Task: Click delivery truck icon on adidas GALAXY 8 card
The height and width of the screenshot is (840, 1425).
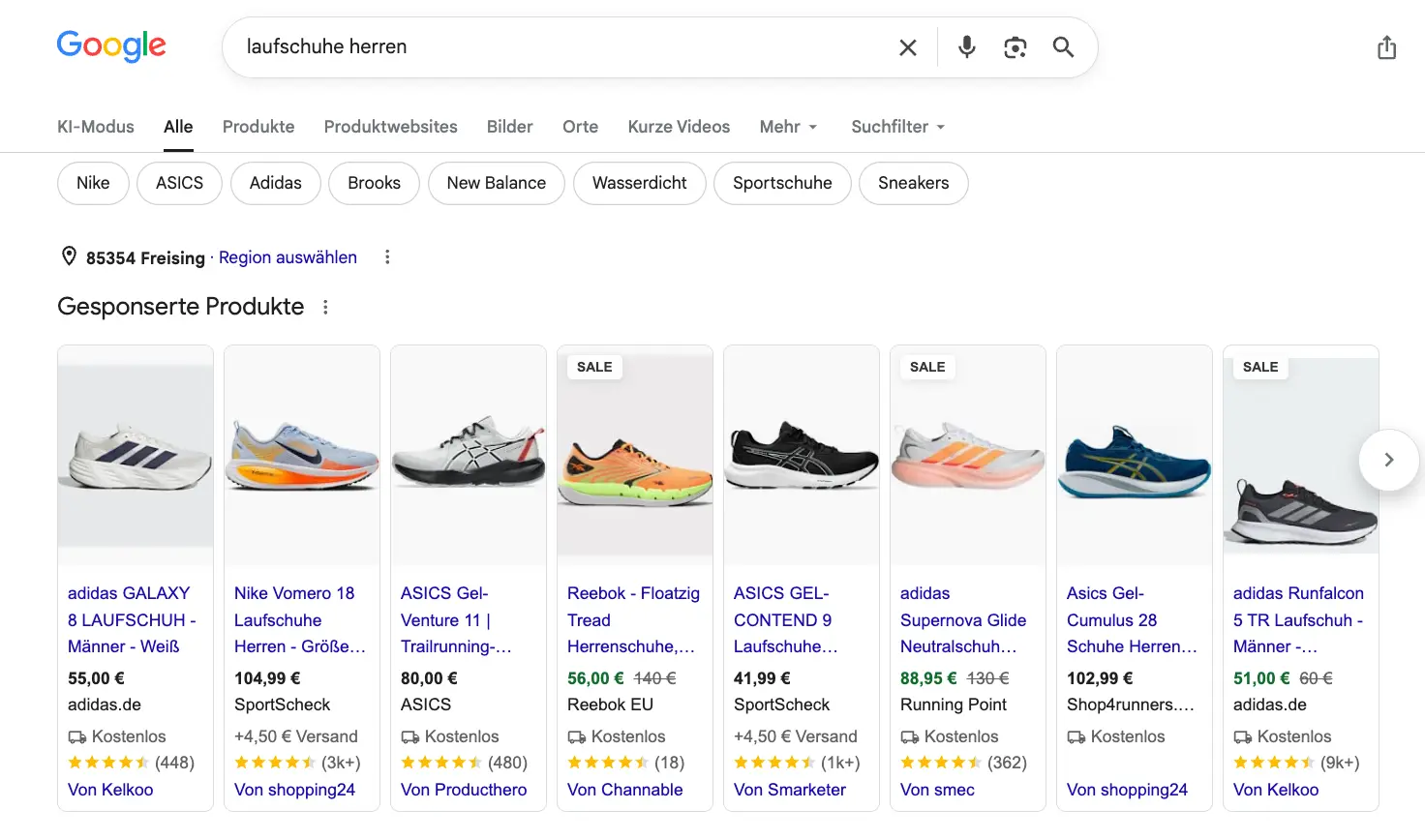Action: pyautogui.click(x=77, y=736)
